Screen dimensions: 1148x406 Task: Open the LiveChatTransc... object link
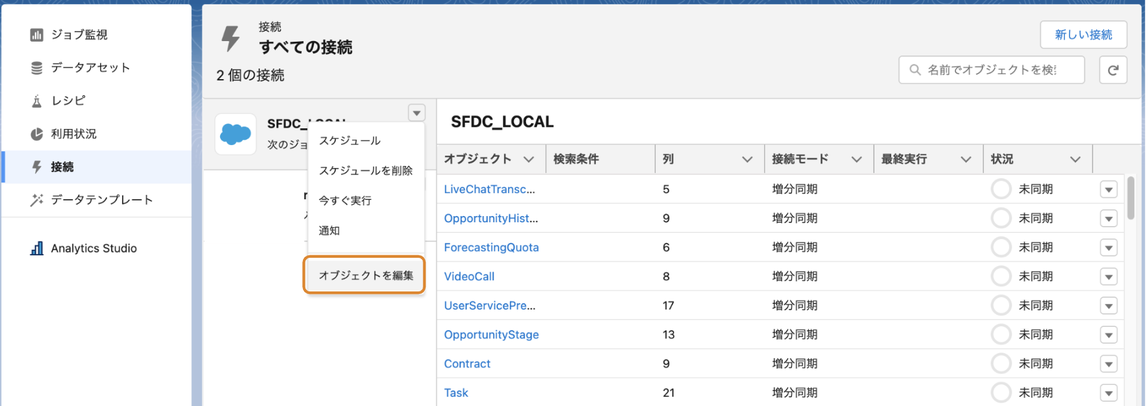pos(491,189)
